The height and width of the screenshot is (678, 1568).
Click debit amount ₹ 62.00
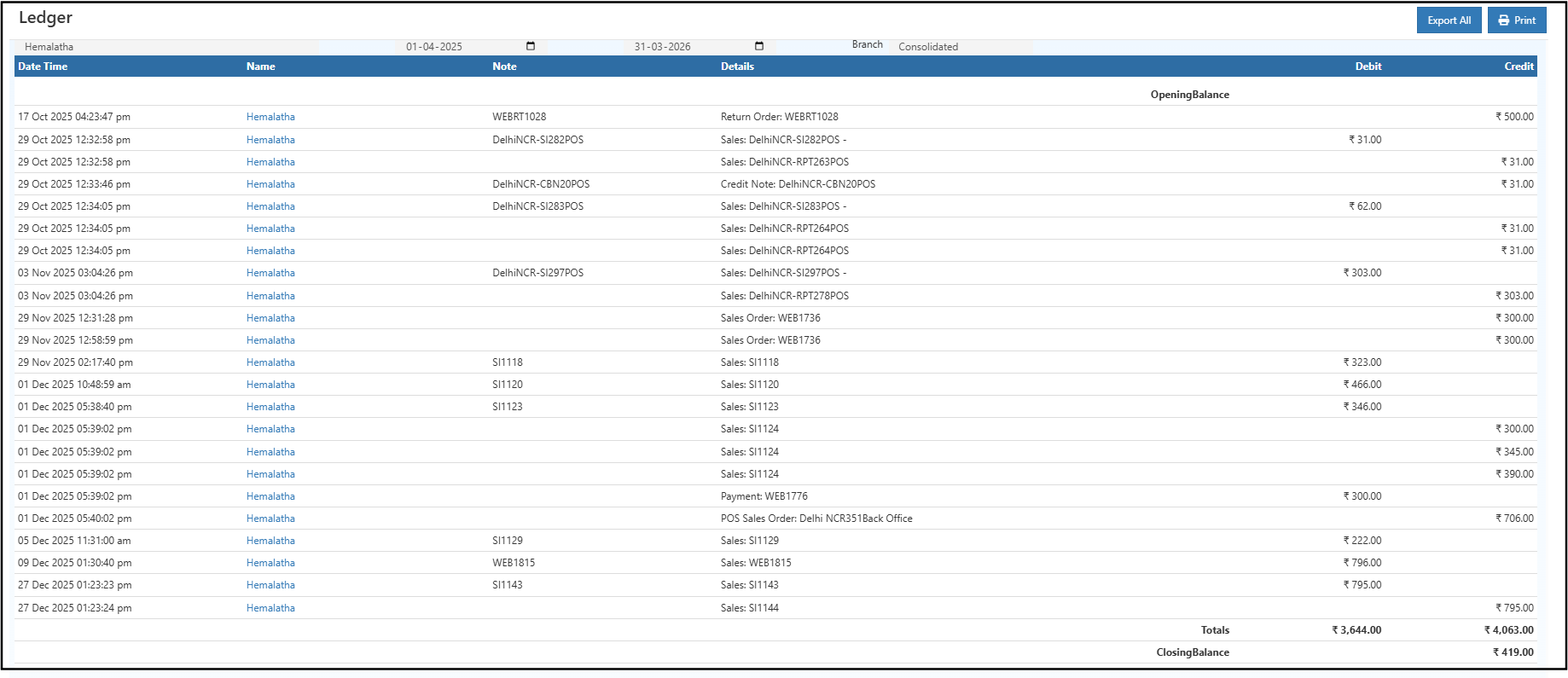tap(1365, 206)
